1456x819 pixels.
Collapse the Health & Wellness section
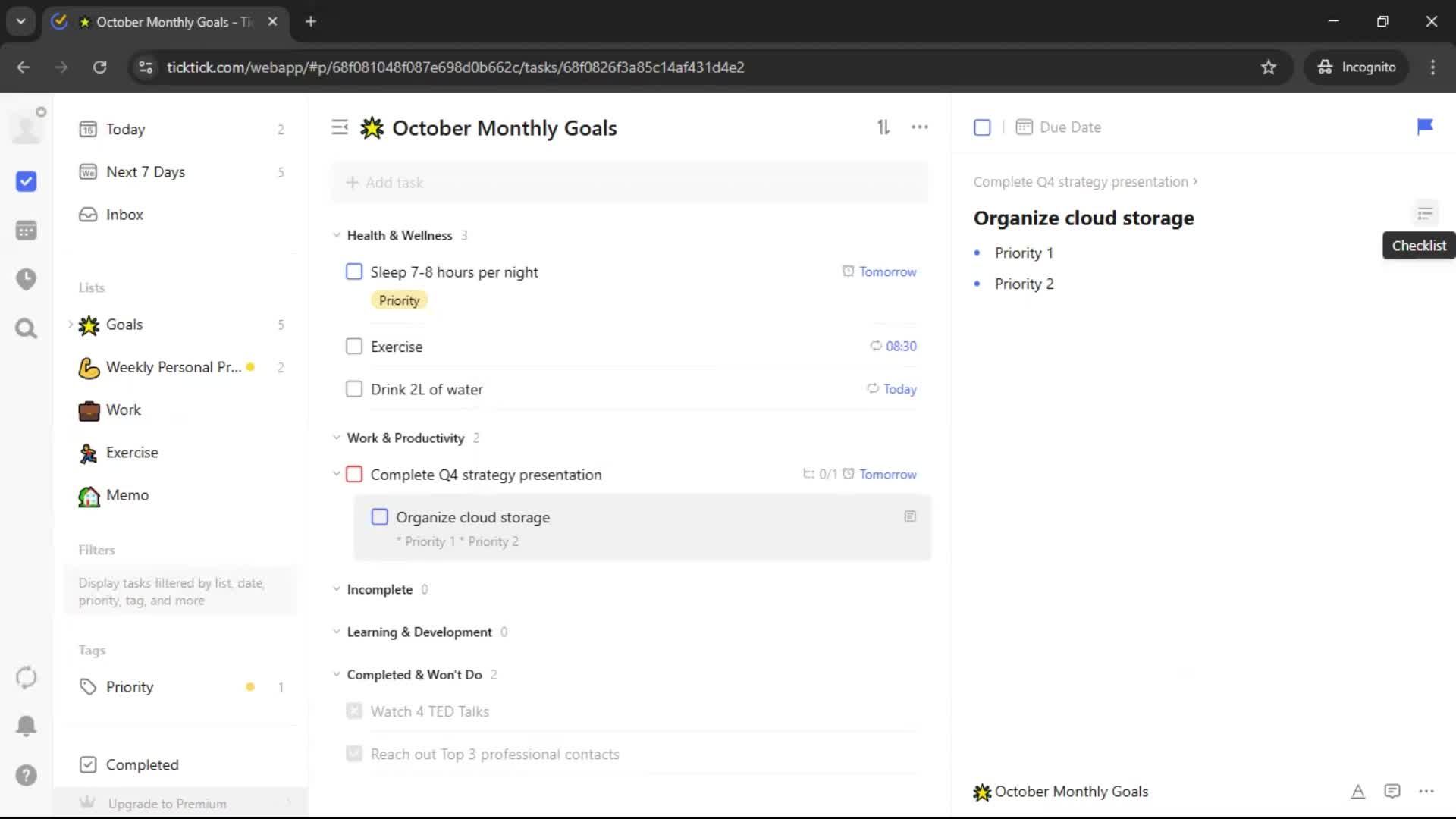coord(337,235)
